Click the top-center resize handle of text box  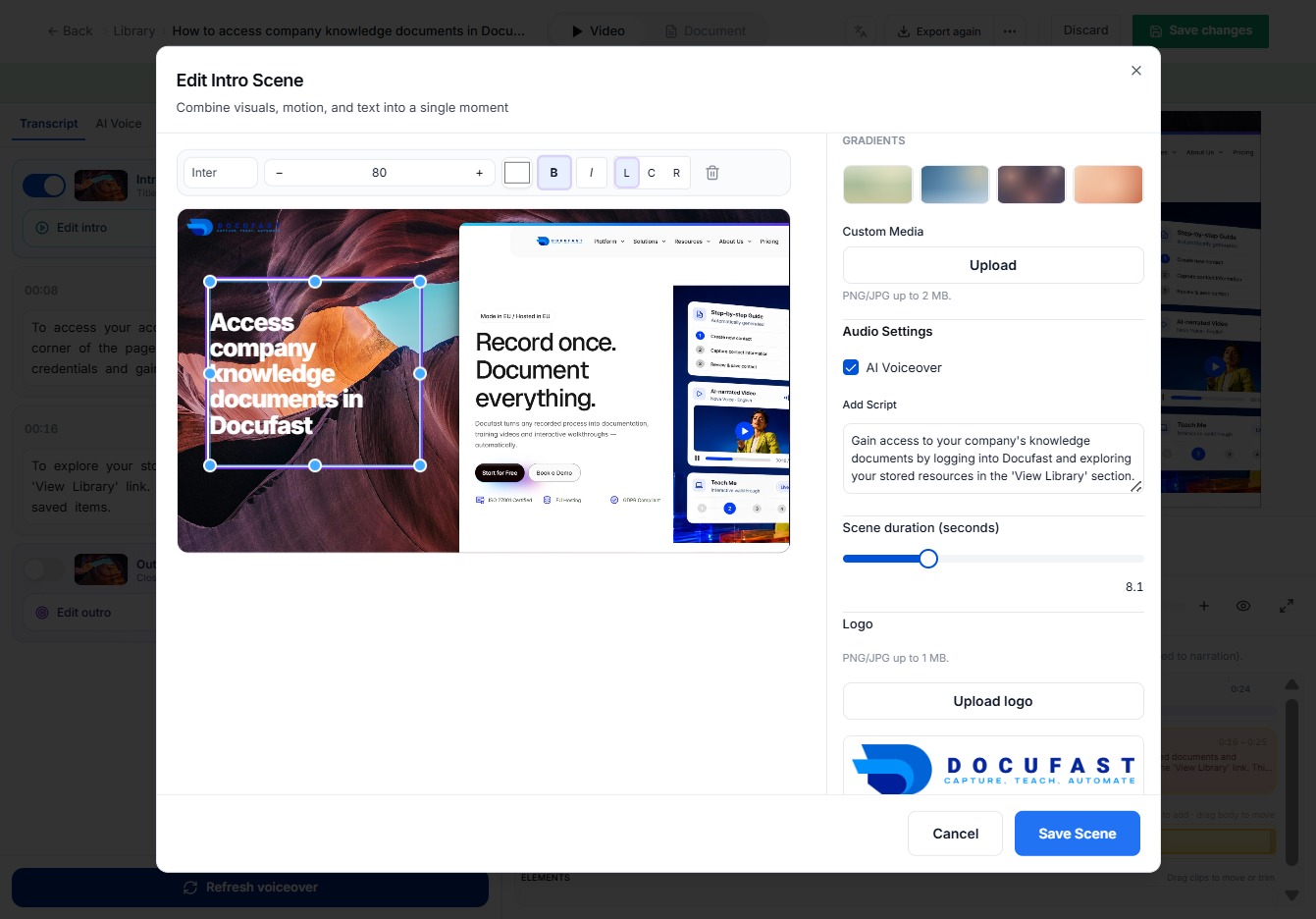[x=315, y=282]
